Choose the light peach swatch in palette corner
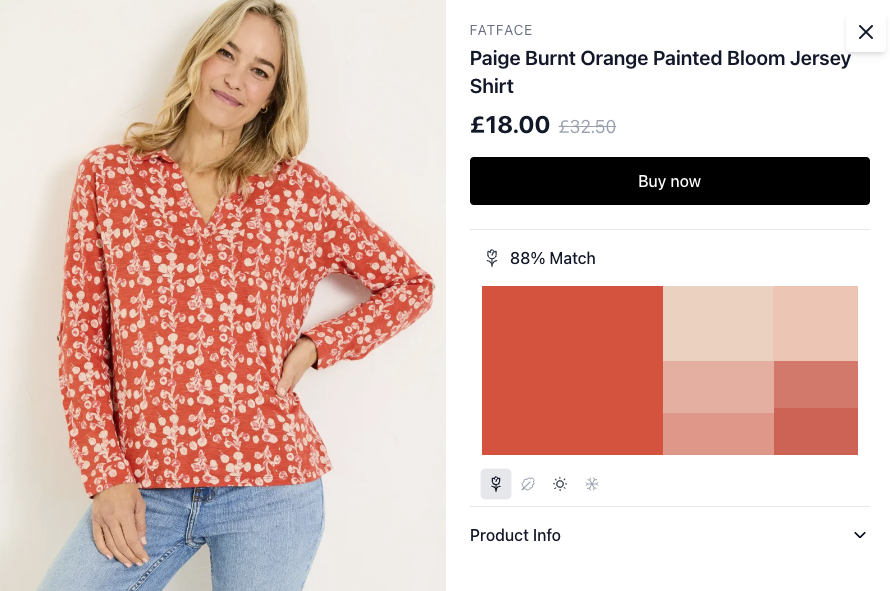 (815, 323)
